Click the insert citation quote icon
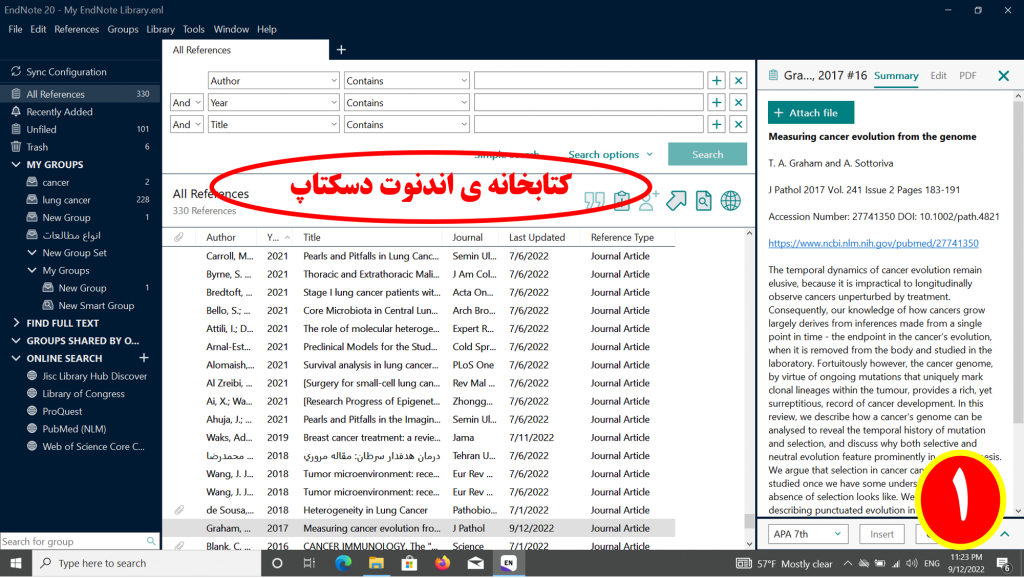Image resolution: width=1024 pixels, height=578 pixels. 594,201
